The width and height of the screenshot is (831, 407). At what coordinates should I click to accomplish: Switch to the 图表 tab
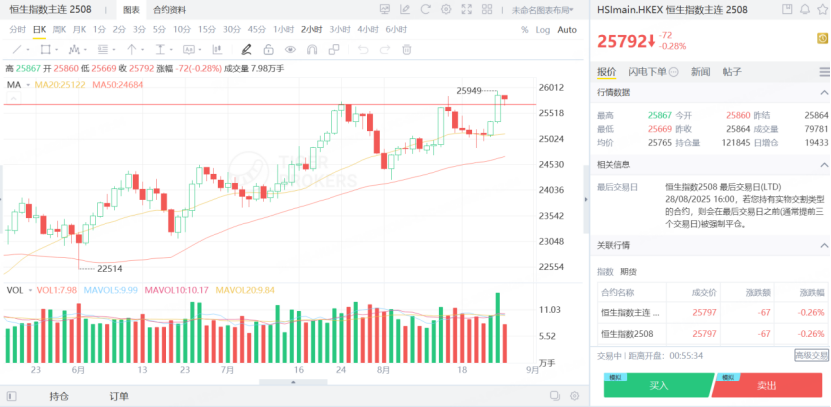pos(131,10)
